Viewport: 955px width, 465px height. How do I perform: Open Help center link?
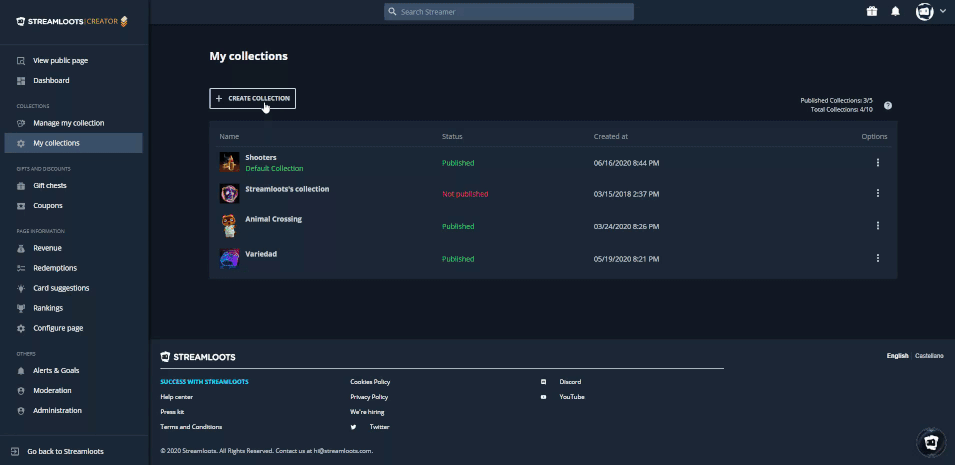[177, 397]
